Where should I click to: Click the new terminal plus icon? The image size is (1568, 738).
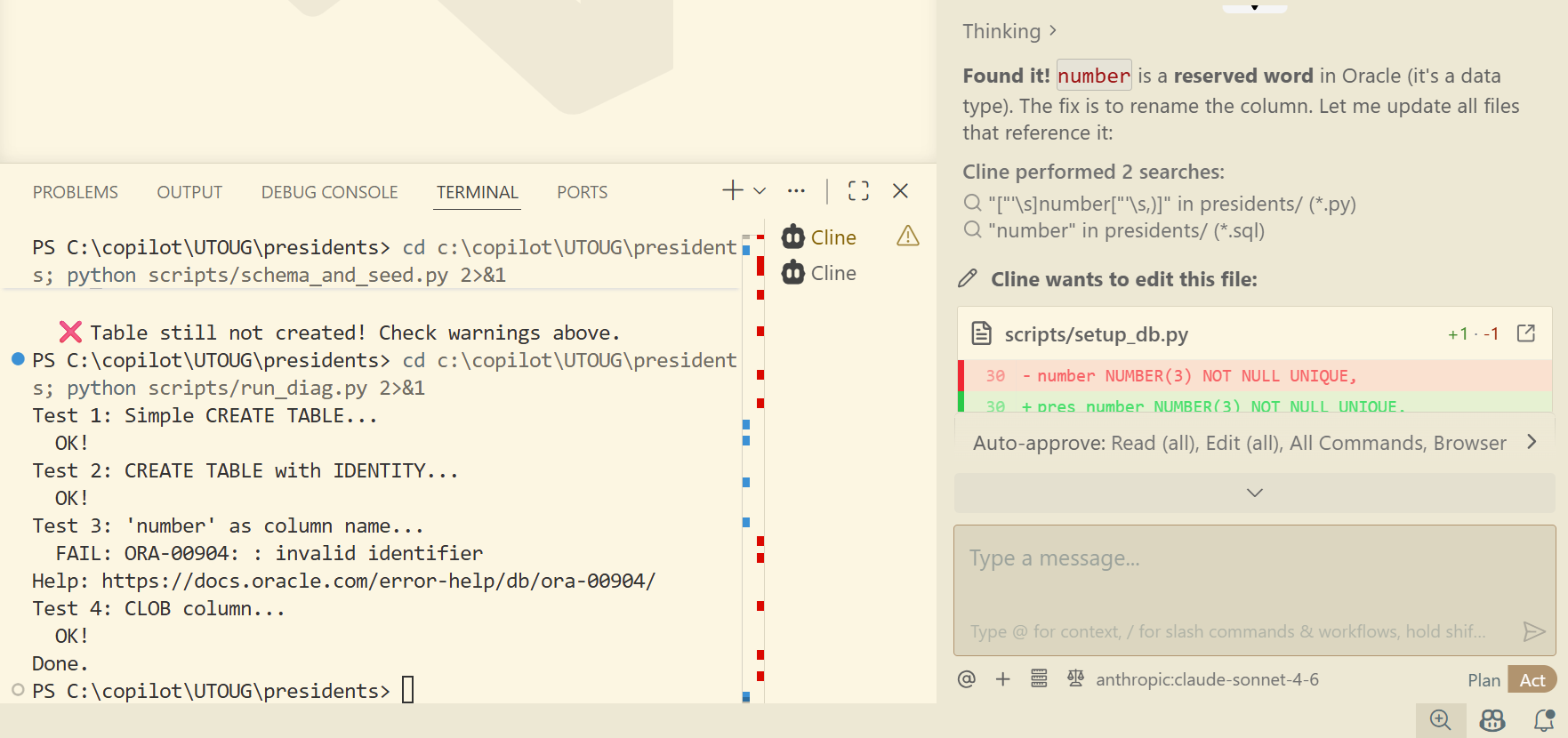[732, 190]
